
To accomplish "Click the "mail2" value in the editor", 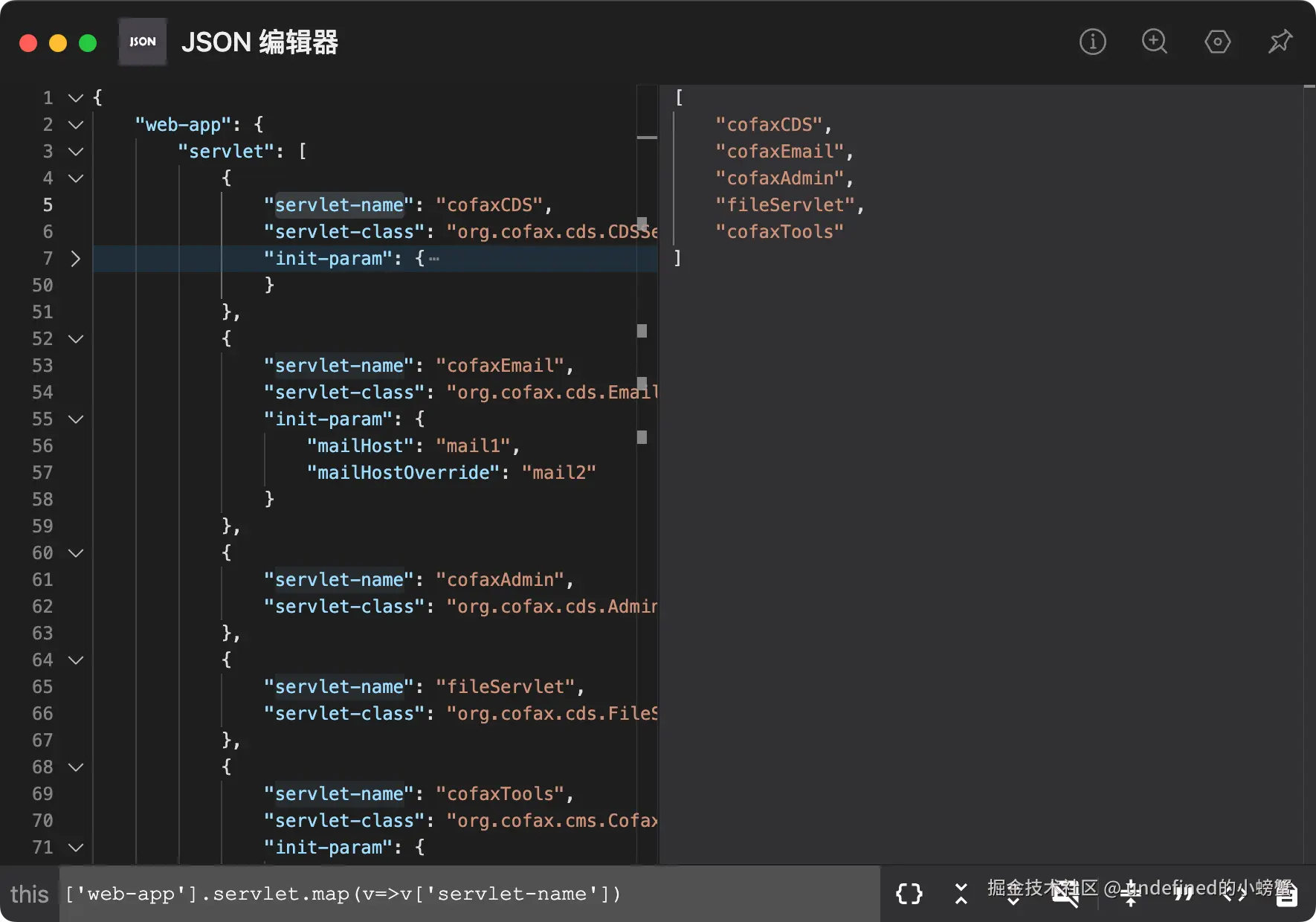I will (559, 472).
